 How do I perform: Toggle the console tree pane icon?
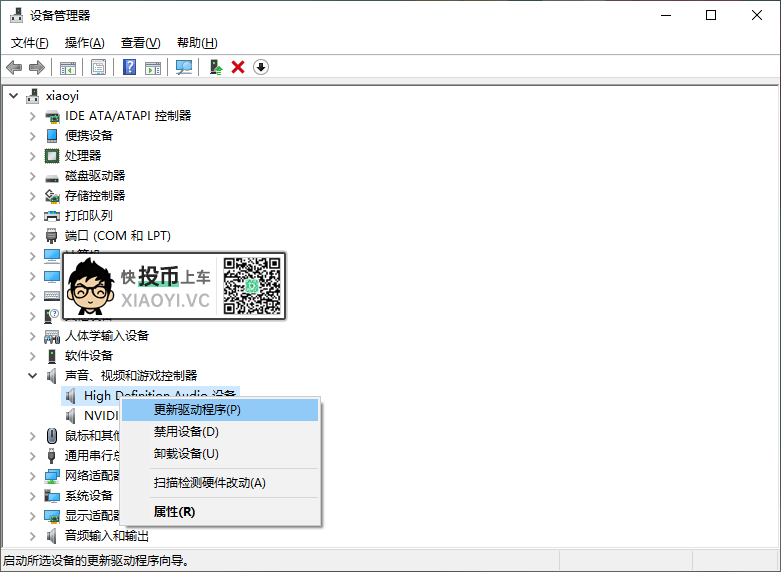click(x=68, y=67)
